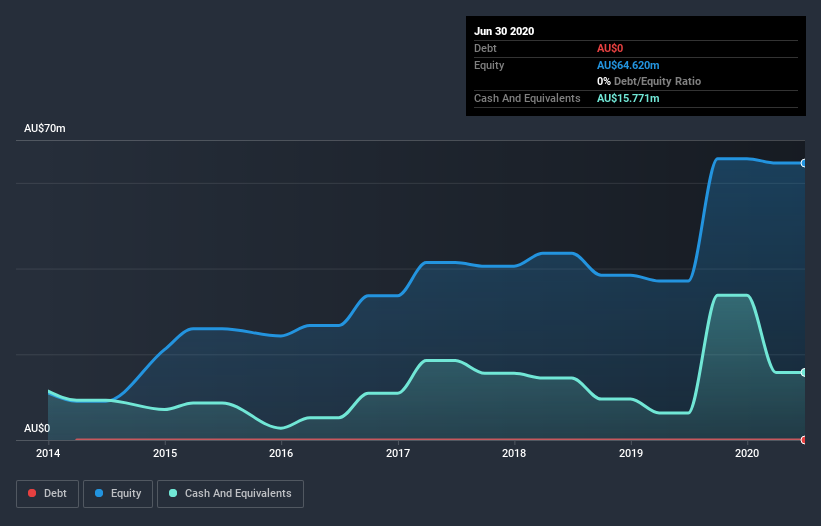Click the blue Equity legend dot
The height and width of the screenshot is (526, 821).
pyautogui.click(x=99, y=493)
